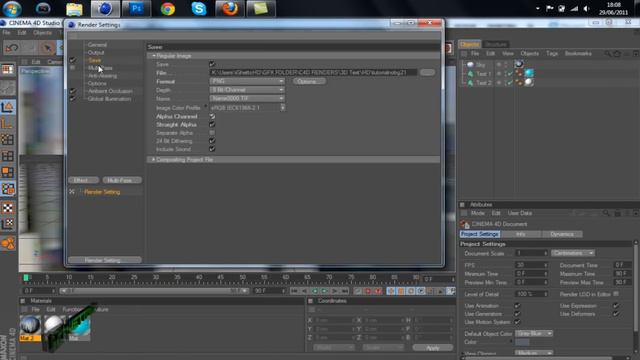640x360 pixels.
Task: Select General in the Render Settings list
Action: [x=97, y=45]
